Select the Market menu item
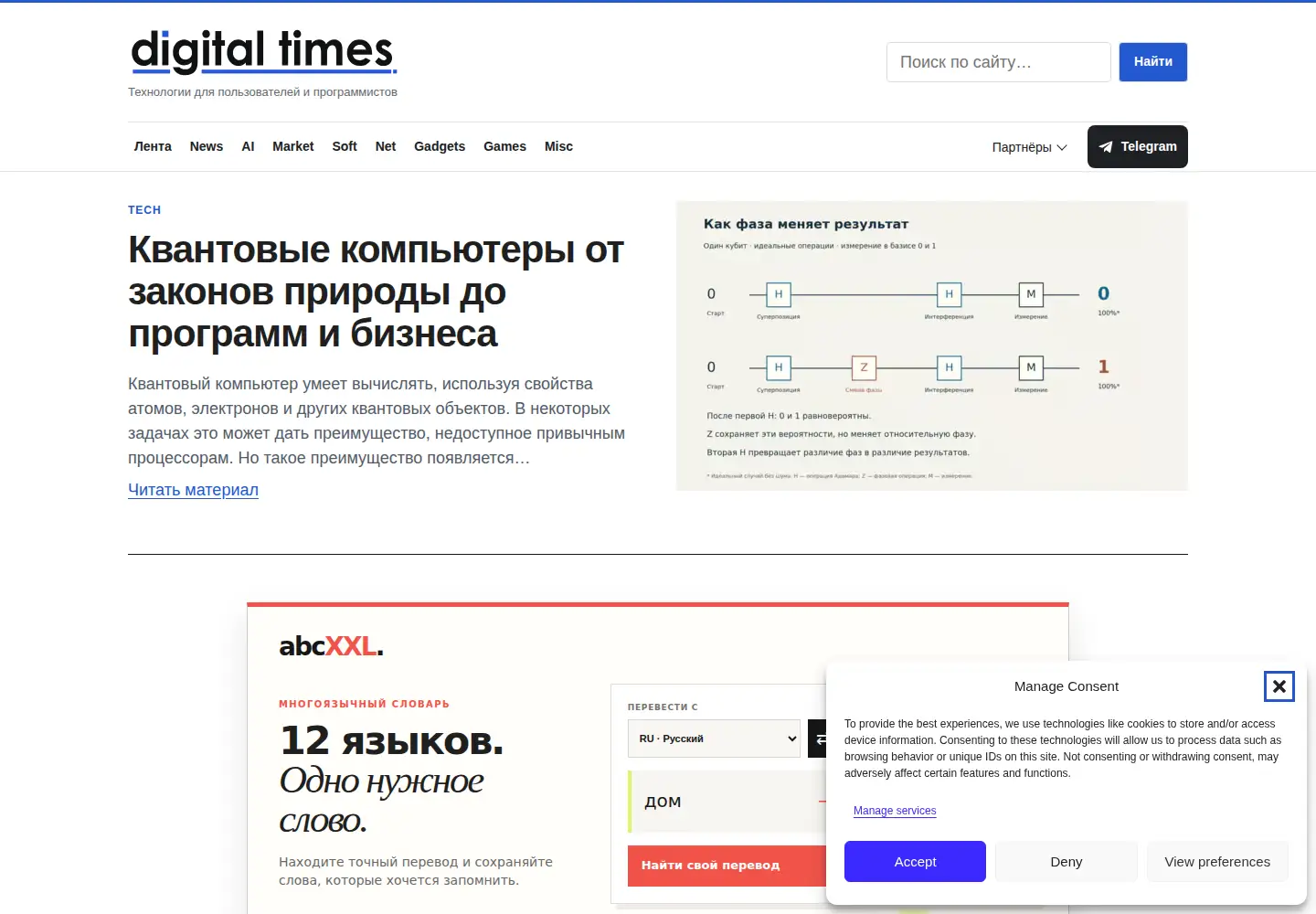This screenshot has height=914, width=1316. (292, 146)
